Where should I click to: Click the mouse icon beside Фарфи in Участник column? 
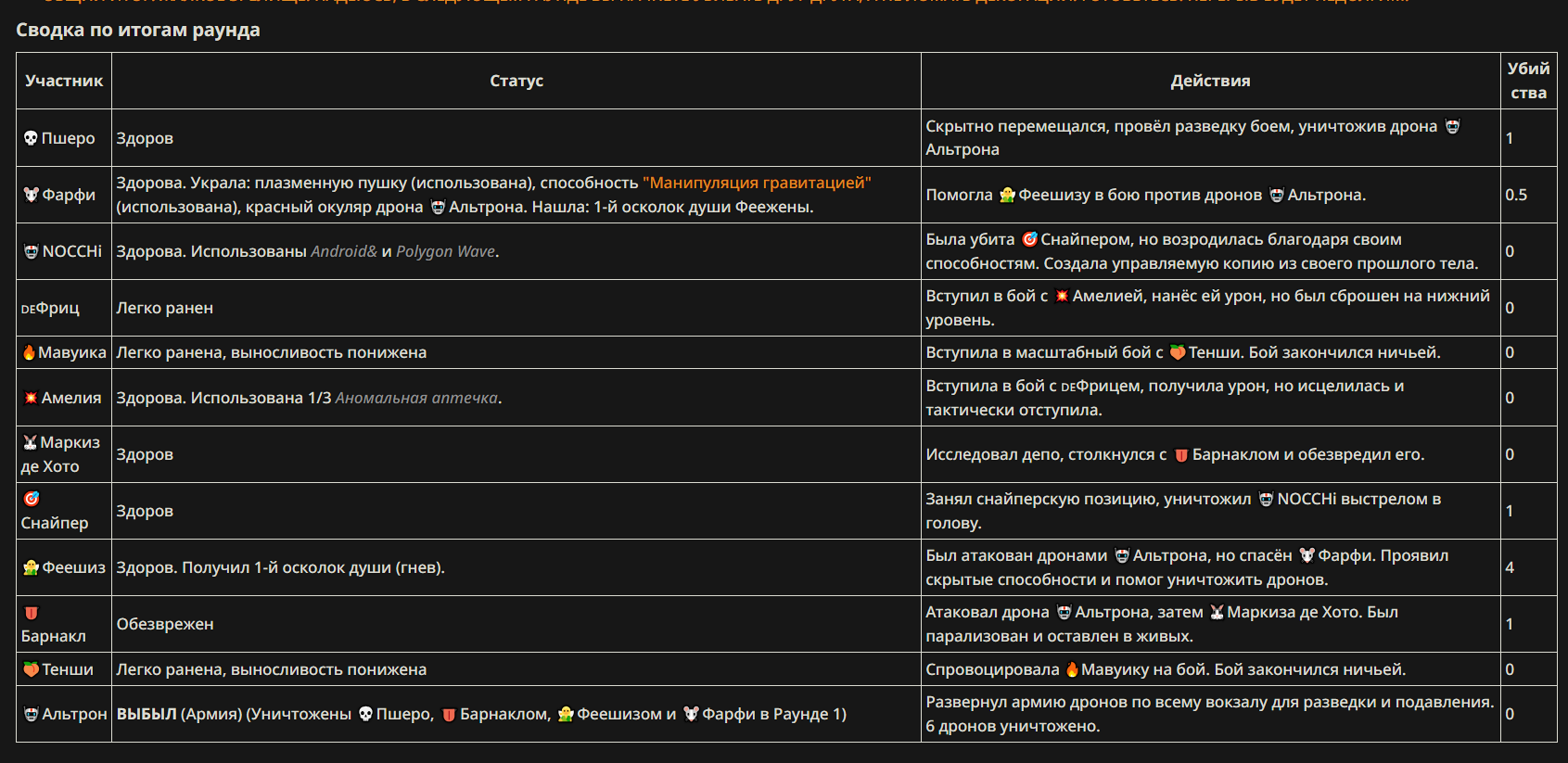(x=32, y=195)
